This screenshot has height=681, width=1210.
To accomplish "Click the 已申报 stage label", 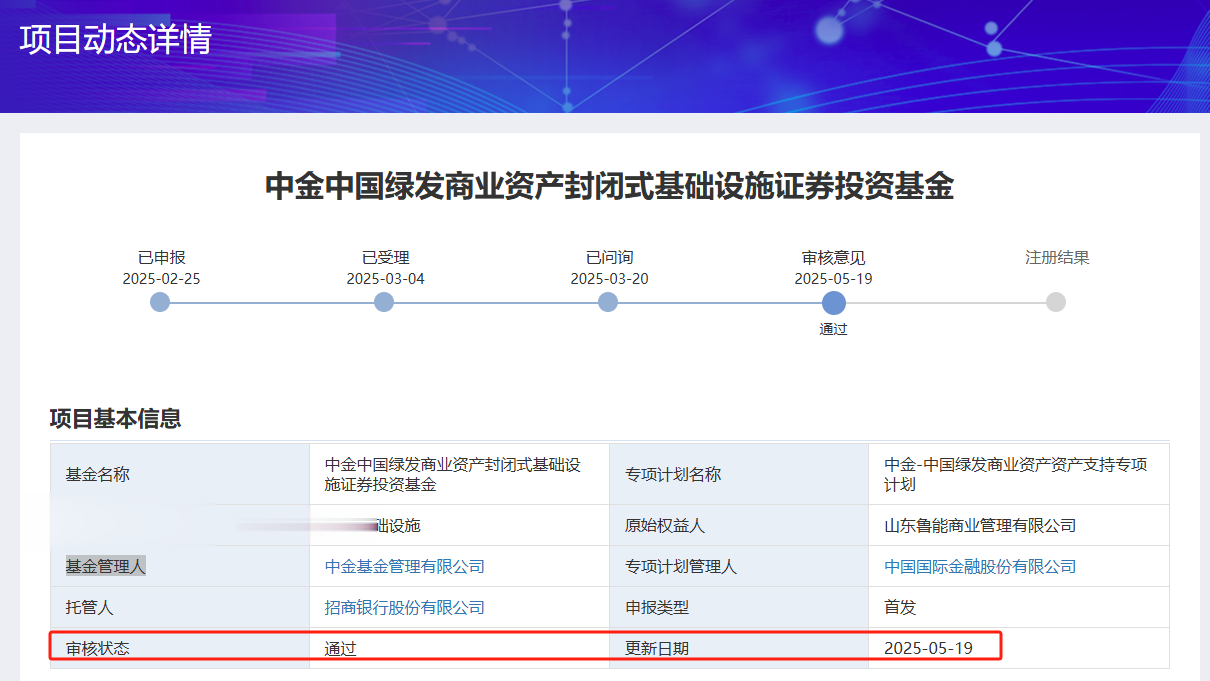I will pos(161,258).
